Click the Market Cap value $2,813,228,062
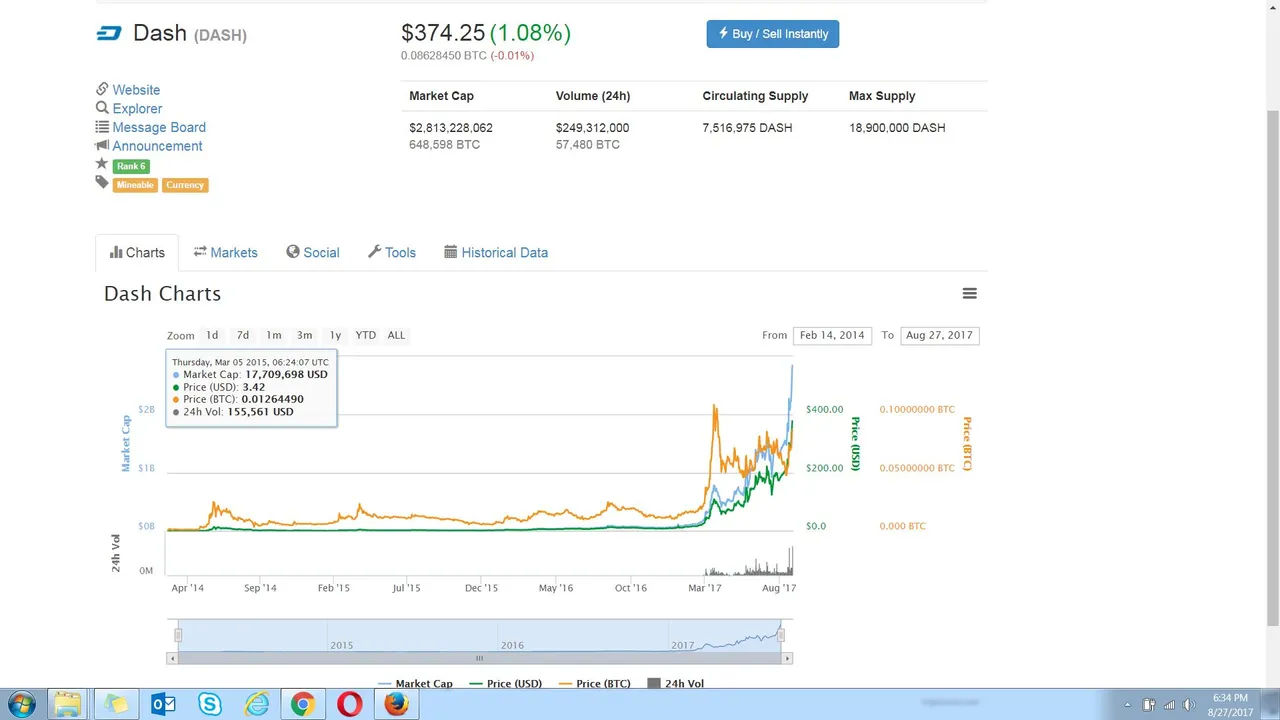1280x720 pixels. (451, 128)
